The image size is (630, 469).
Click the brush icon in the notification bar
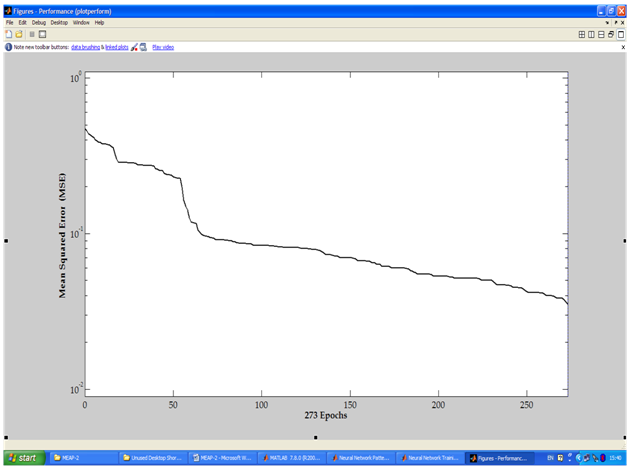click(134, 47)
